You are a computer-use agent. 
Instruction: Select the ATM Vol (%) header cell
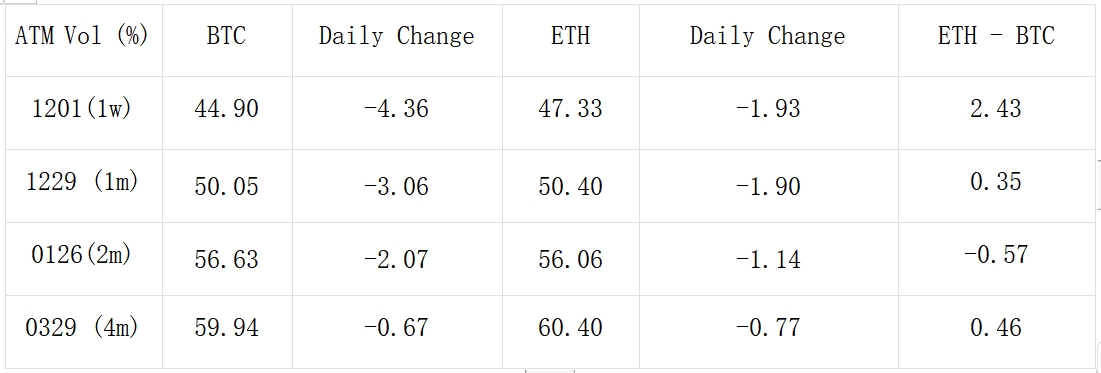(84, 41)
